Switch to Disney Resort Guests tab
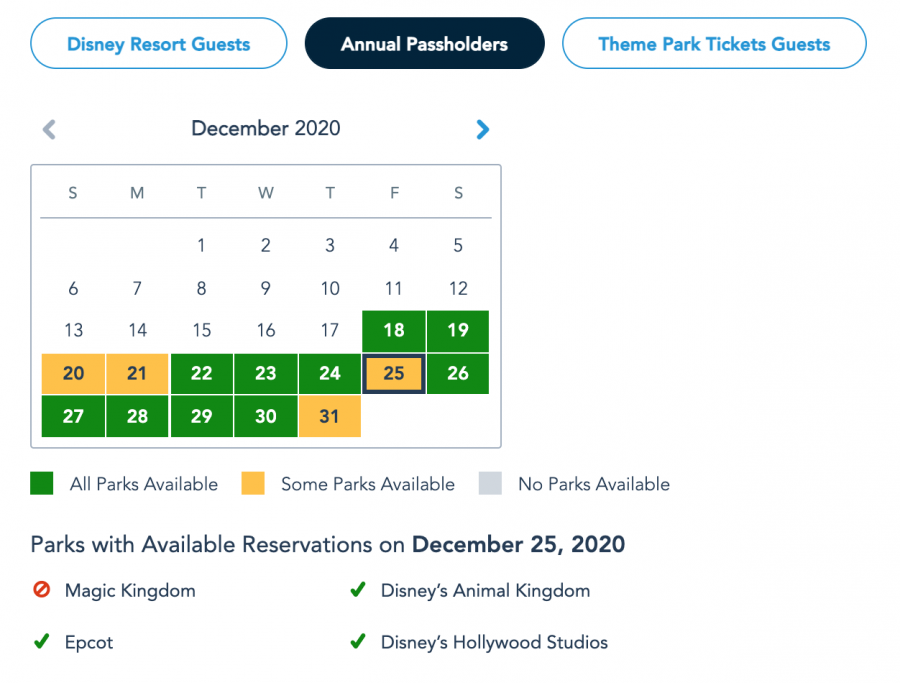900x683 pixels. 158,44
